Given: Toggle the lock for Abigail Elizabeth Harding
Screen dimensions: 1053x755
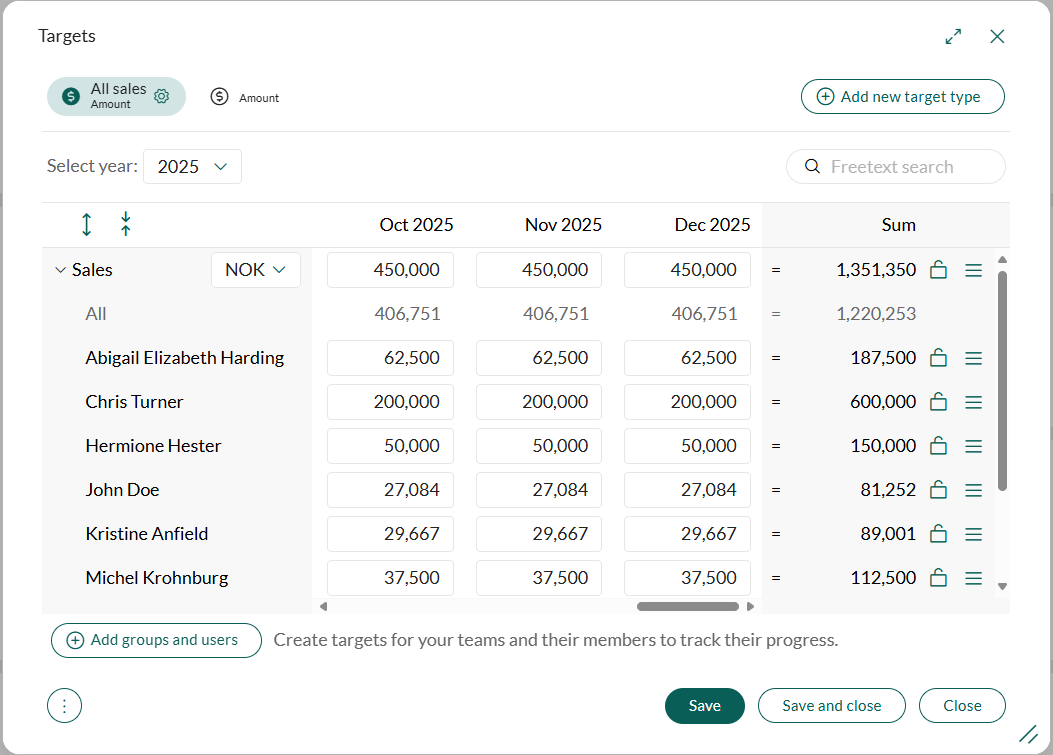Looking at the screenshot, I should (x=938, y=358).
